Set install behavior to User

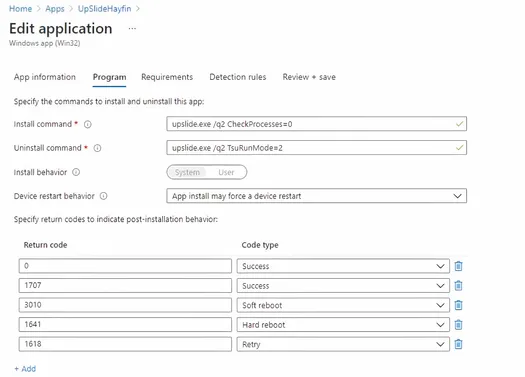click(226, 172)
